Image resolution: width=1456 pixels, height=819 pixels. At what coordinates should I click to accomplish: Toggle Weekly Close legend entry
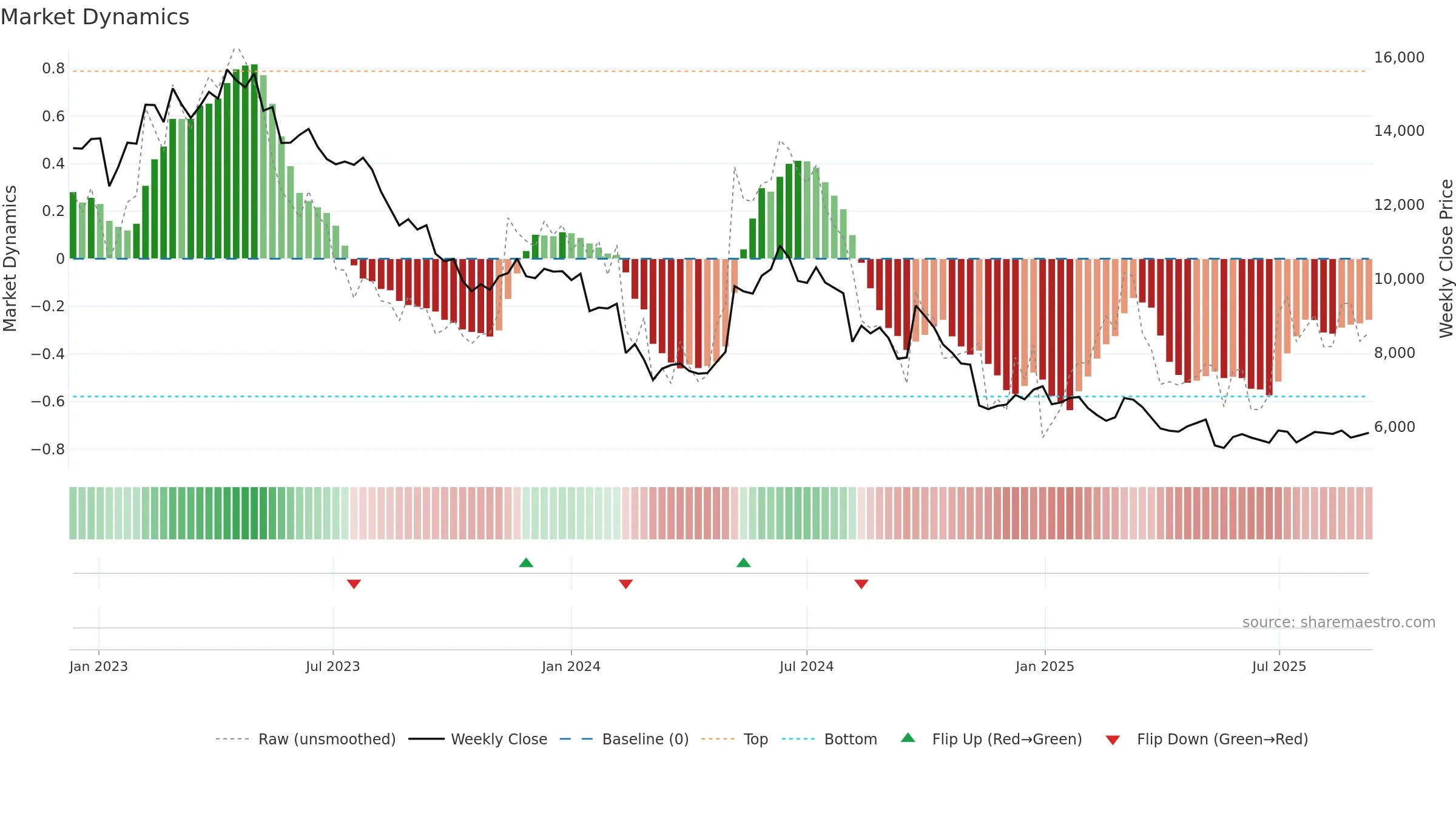[x=478, y=739]
